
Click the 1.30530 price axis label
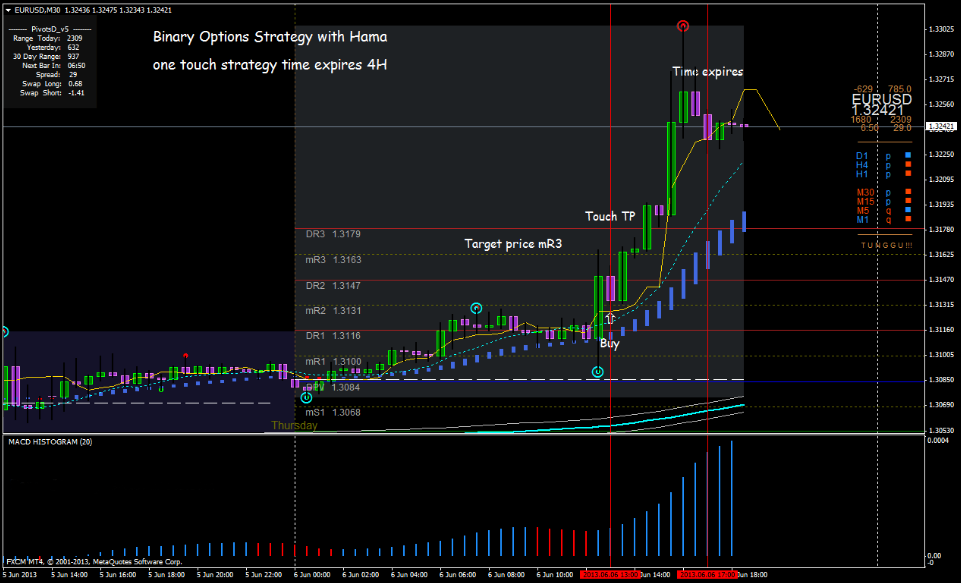point(941,431)
